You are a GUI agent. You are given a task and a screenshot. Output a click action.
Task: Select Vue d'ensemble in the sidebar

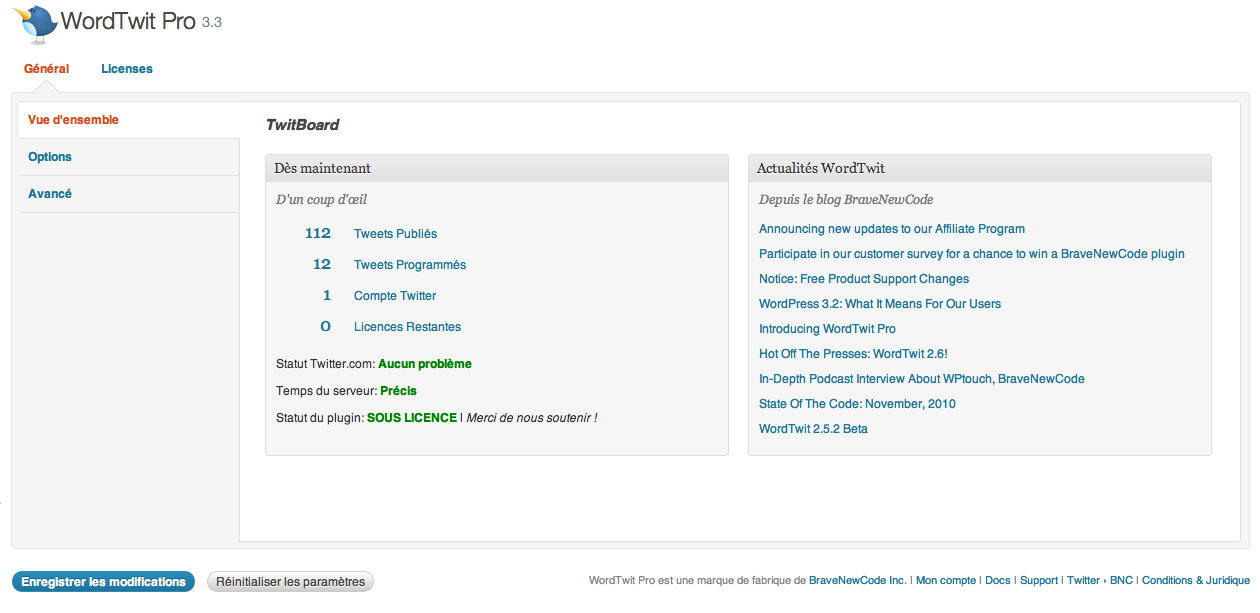tap(129, 120)
